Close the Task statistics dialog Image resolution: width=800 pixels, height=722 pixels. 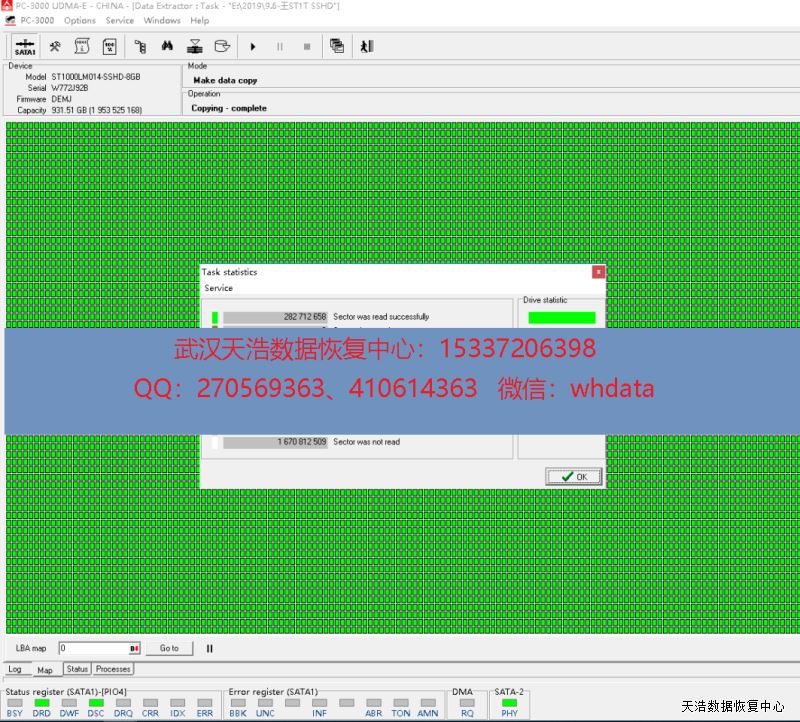pyautogui.click(x=598, y=271)
